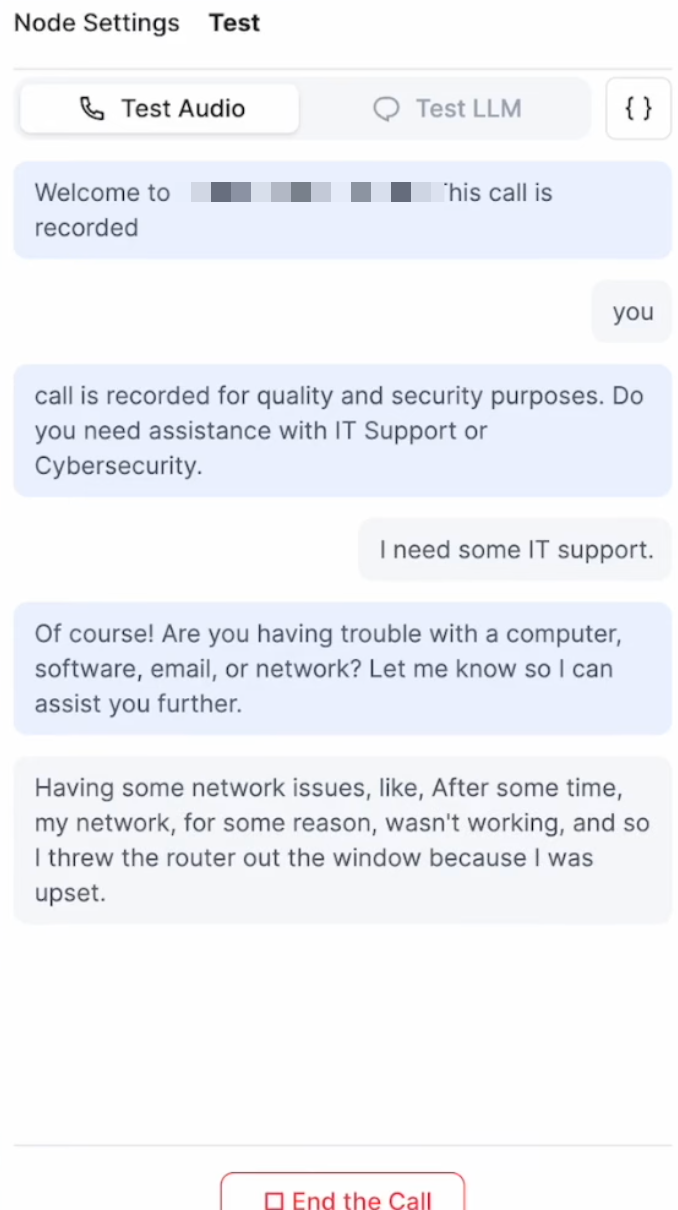Image resolution: width=678 pixels, height=1210 pixels.
Task: Switch to the Test Audio tab
Action: click(x=160, y=108)
